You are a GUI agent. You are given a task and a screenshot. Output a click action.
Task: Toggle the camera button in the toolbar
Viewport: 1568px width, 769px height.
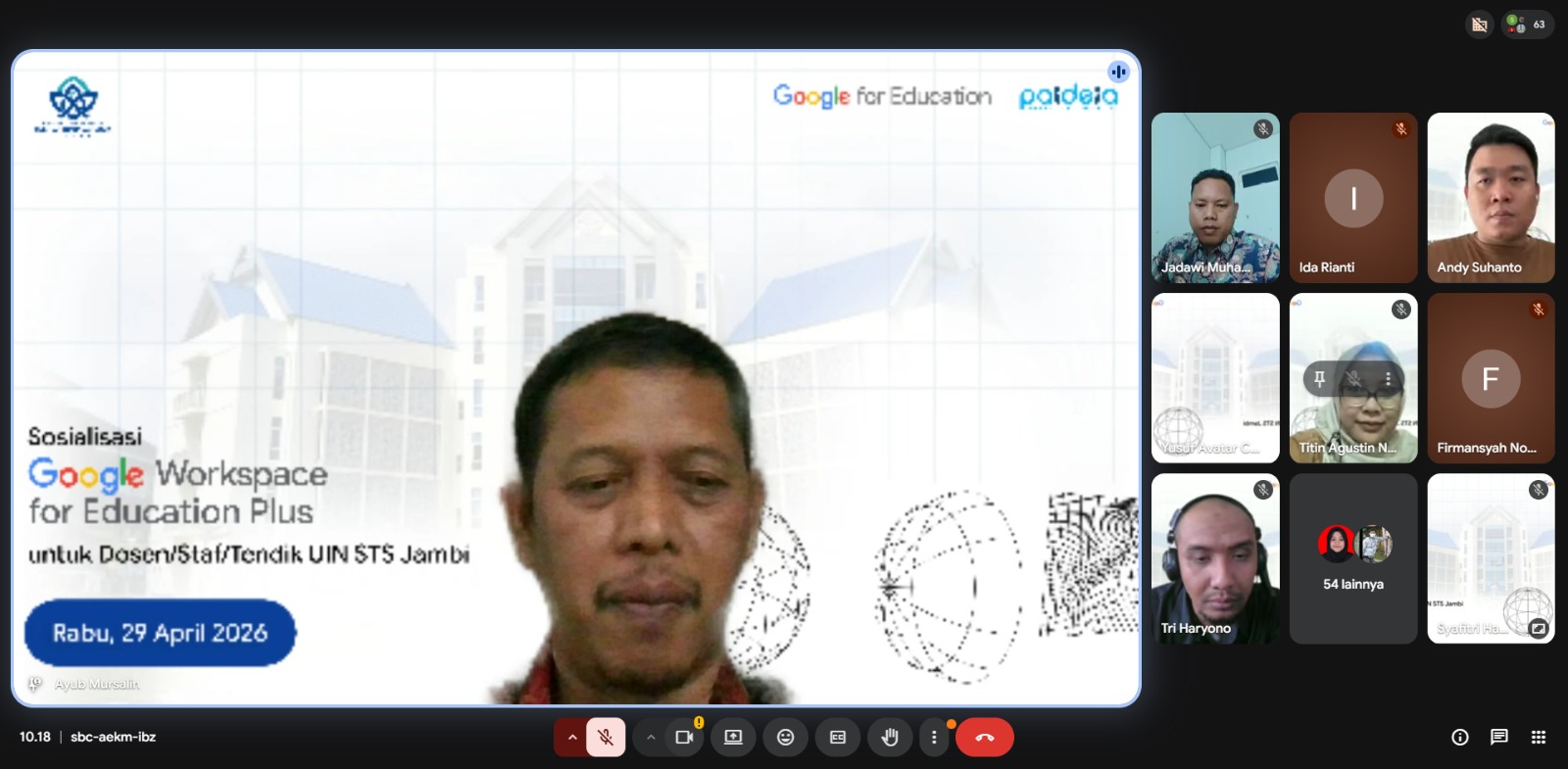(684, 738)
